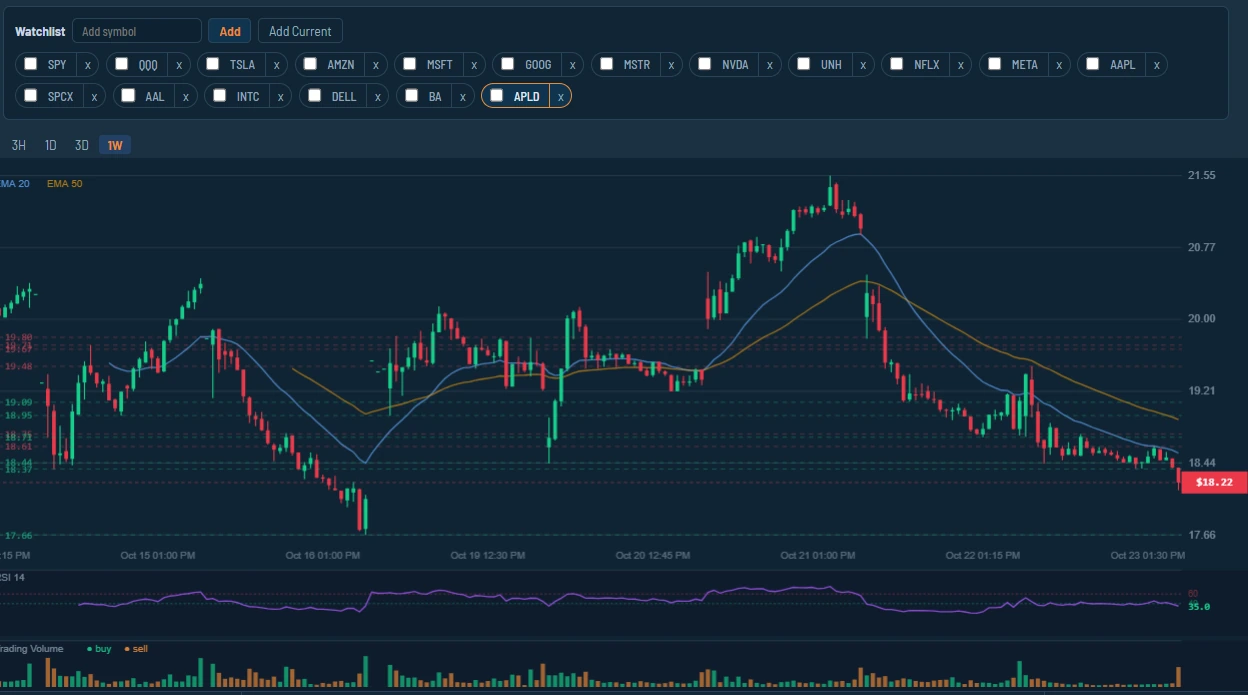Tick the SPCX watchlist checkbox

click(31, 96)
